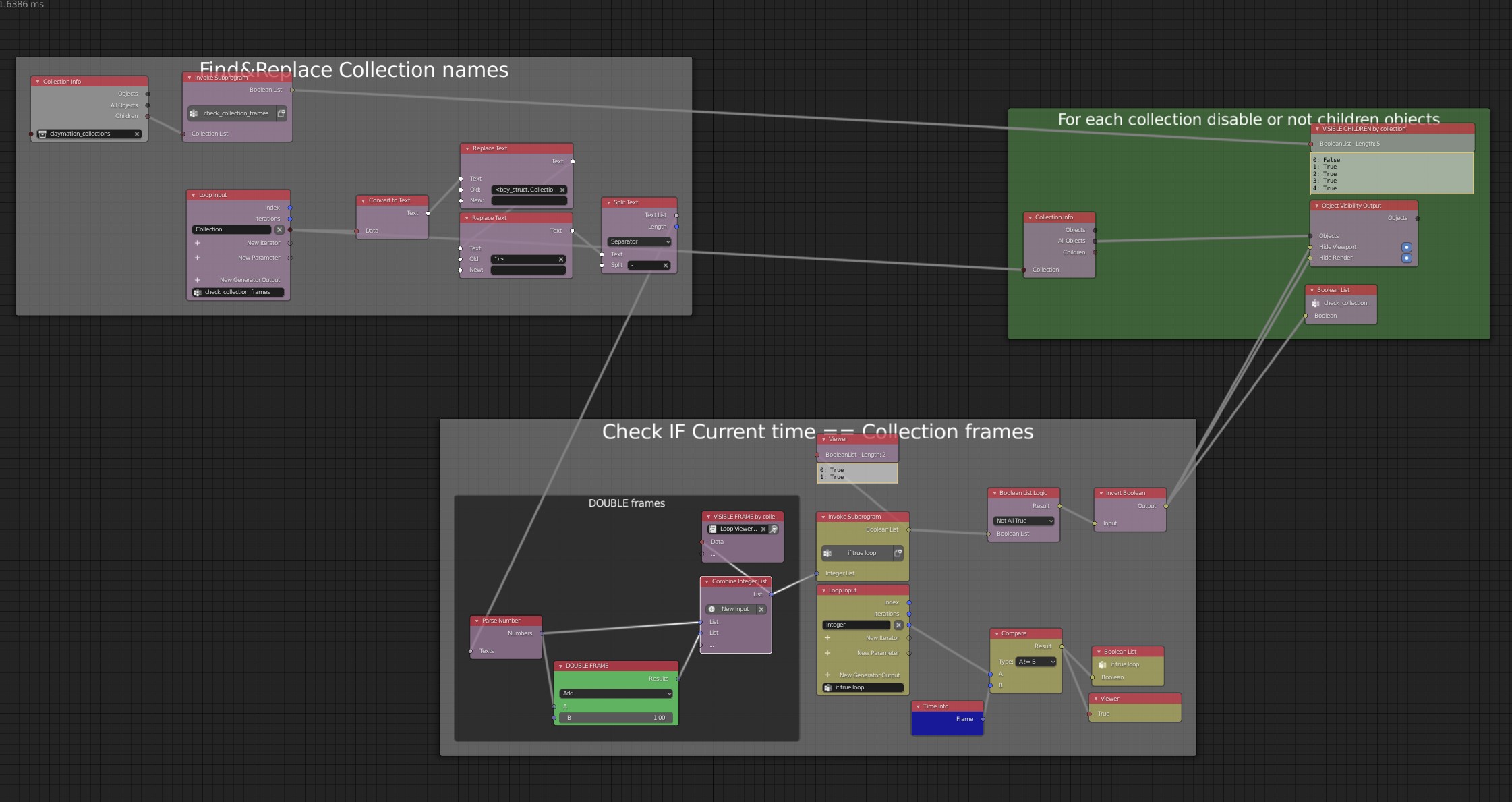The width and height of the screenshot is (1512, 802).
Task: Click the Integer name field in Loop Input
Action: (x=856, y=625)
